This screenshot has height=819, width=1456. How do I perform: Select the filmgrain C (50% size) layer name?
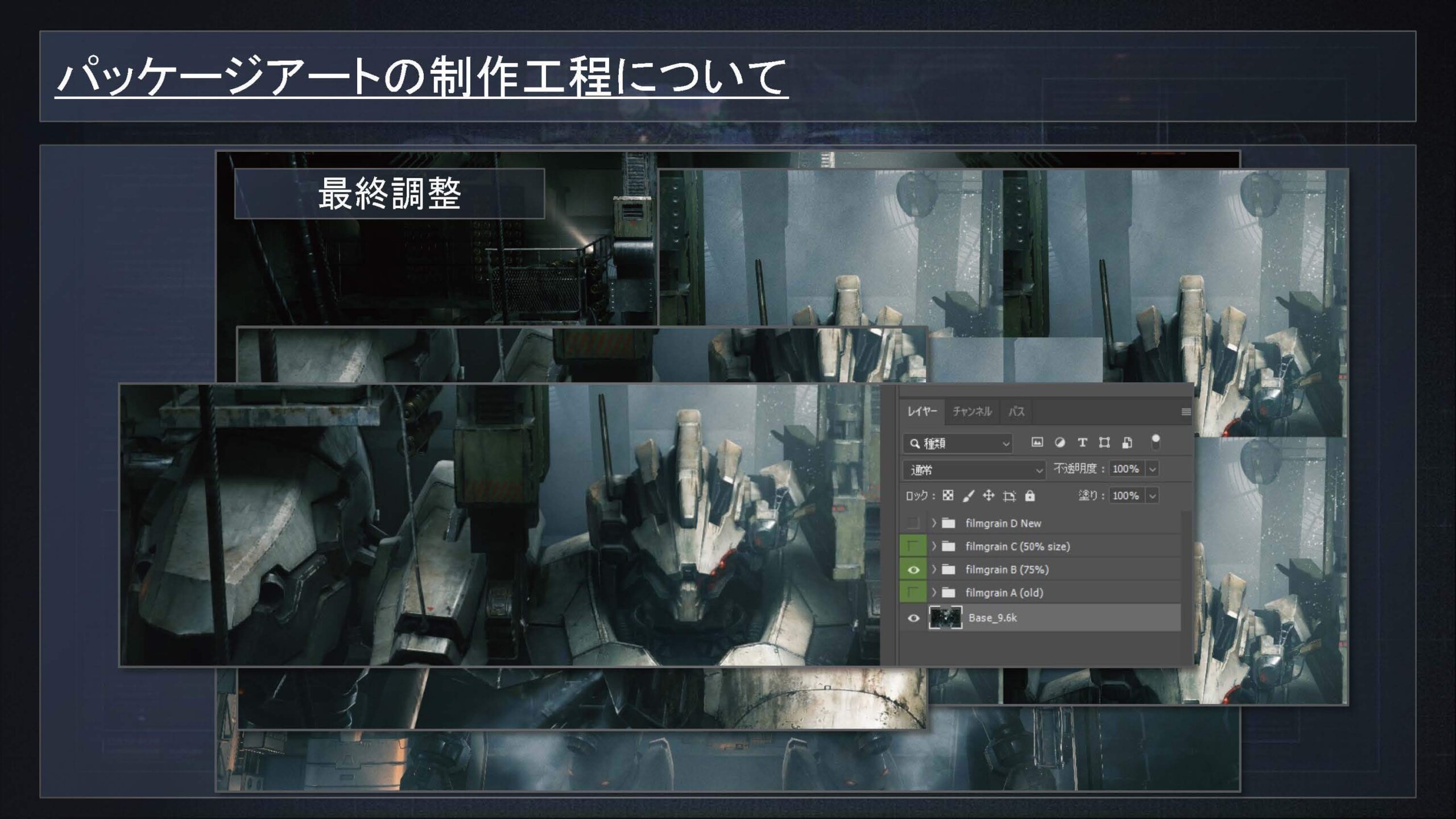click(x=1017, y=547)
